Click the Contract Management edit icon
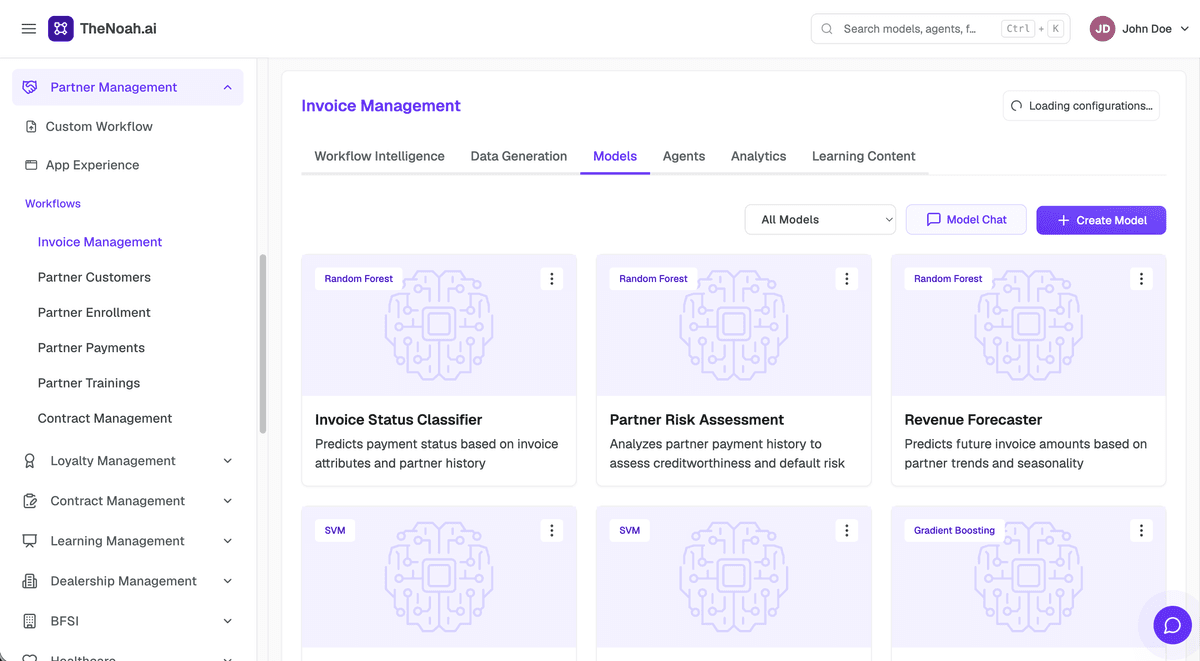The image size is (1200, 661). click(x=30, y=501)
